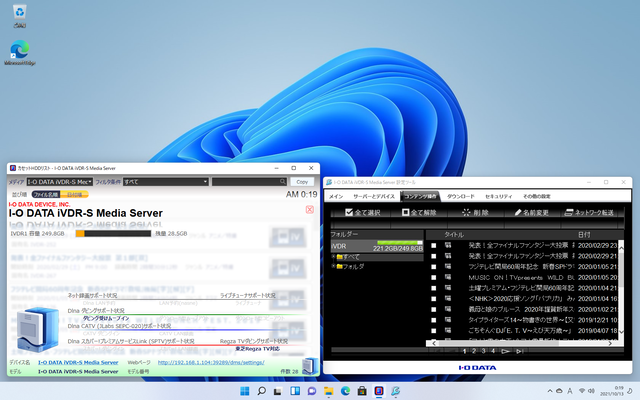
Task: Switch to the その他の設定 tab
Action: (537, 196)
